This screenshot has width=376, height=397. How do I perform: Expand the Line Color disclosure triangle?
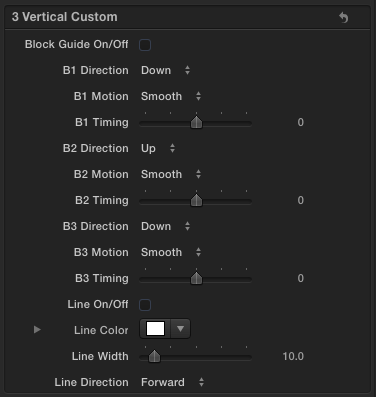(x=37, y=330)
